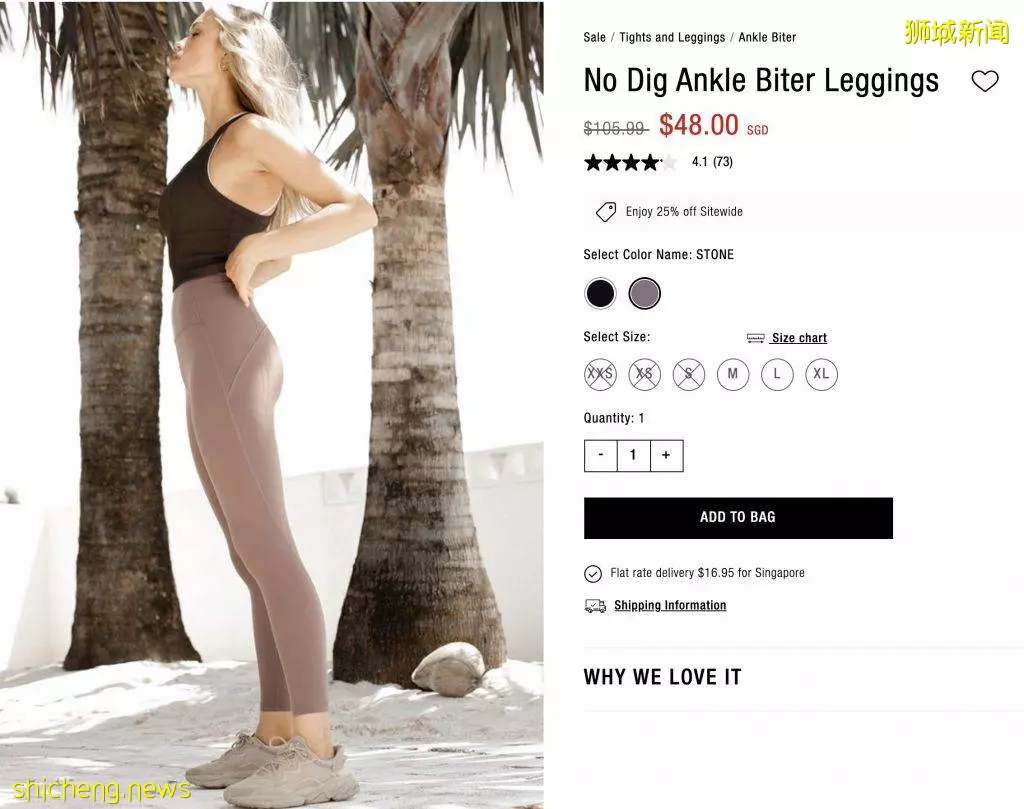The height and width of the screenshot is (809, 1024).
Task: Click the star rating display
Action: pyautogui.click(x=630, y=162)
